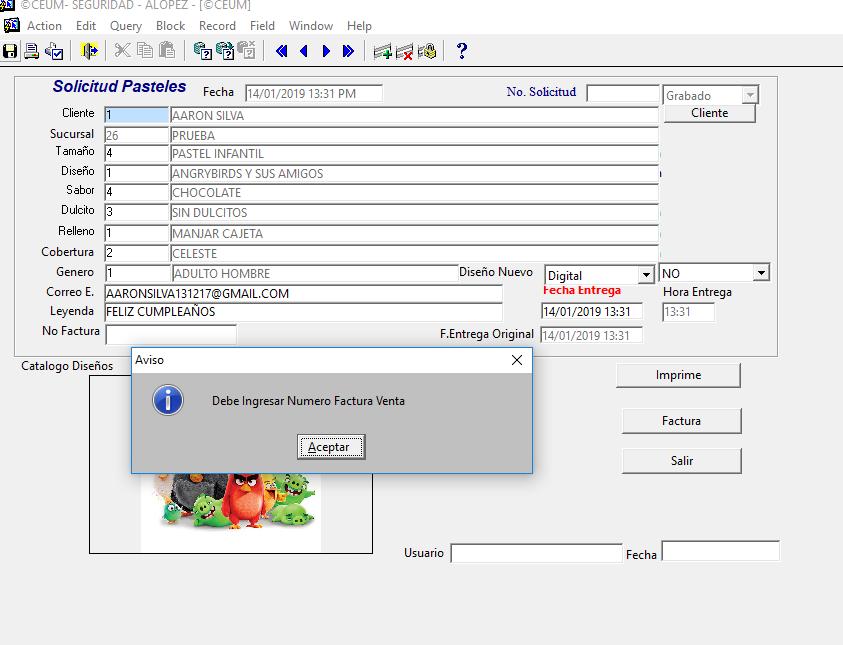
Task: Go to previous record arrow icon
Action: tap(304, 51)
